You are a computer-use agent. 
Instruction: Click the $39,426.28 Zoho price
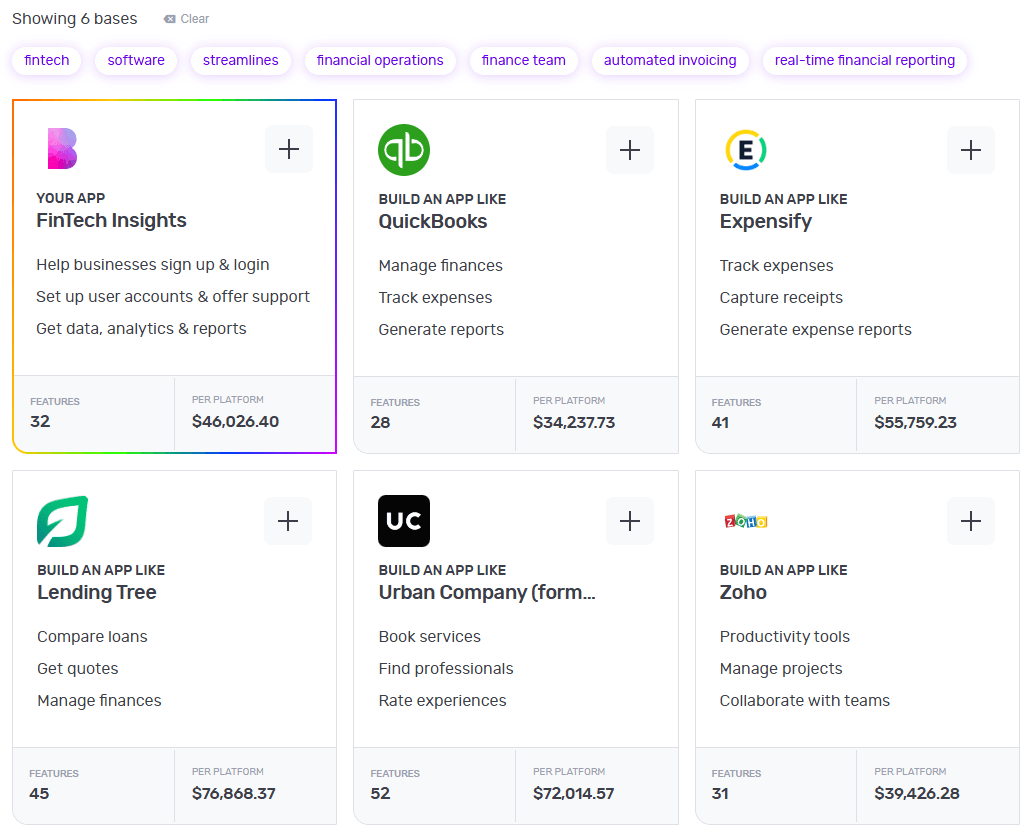click(916, 793)
